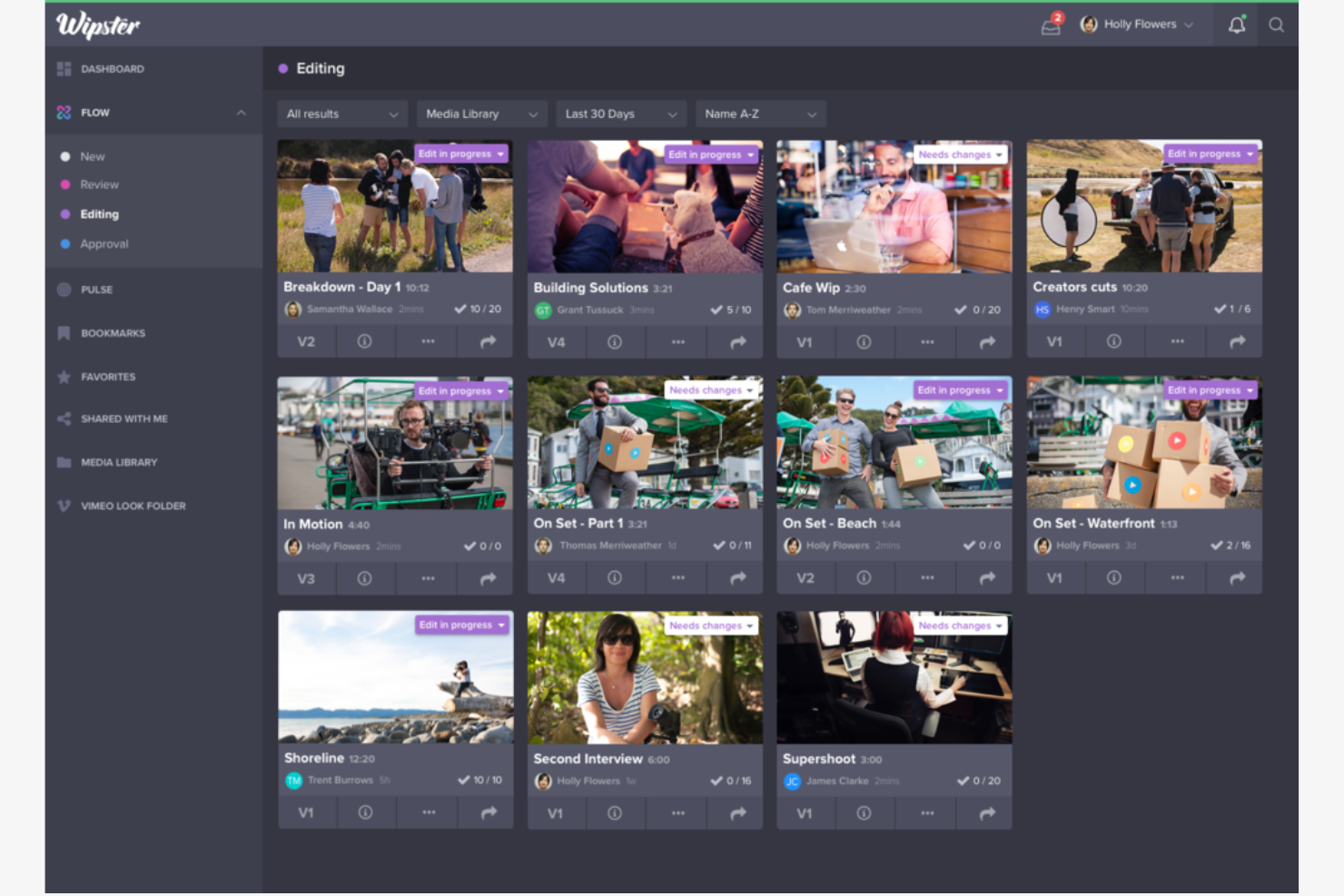1344x896 pixels.
Task: Open the Second Interview thumbnail
Action: pyautogui.click(x=645, y=677)
